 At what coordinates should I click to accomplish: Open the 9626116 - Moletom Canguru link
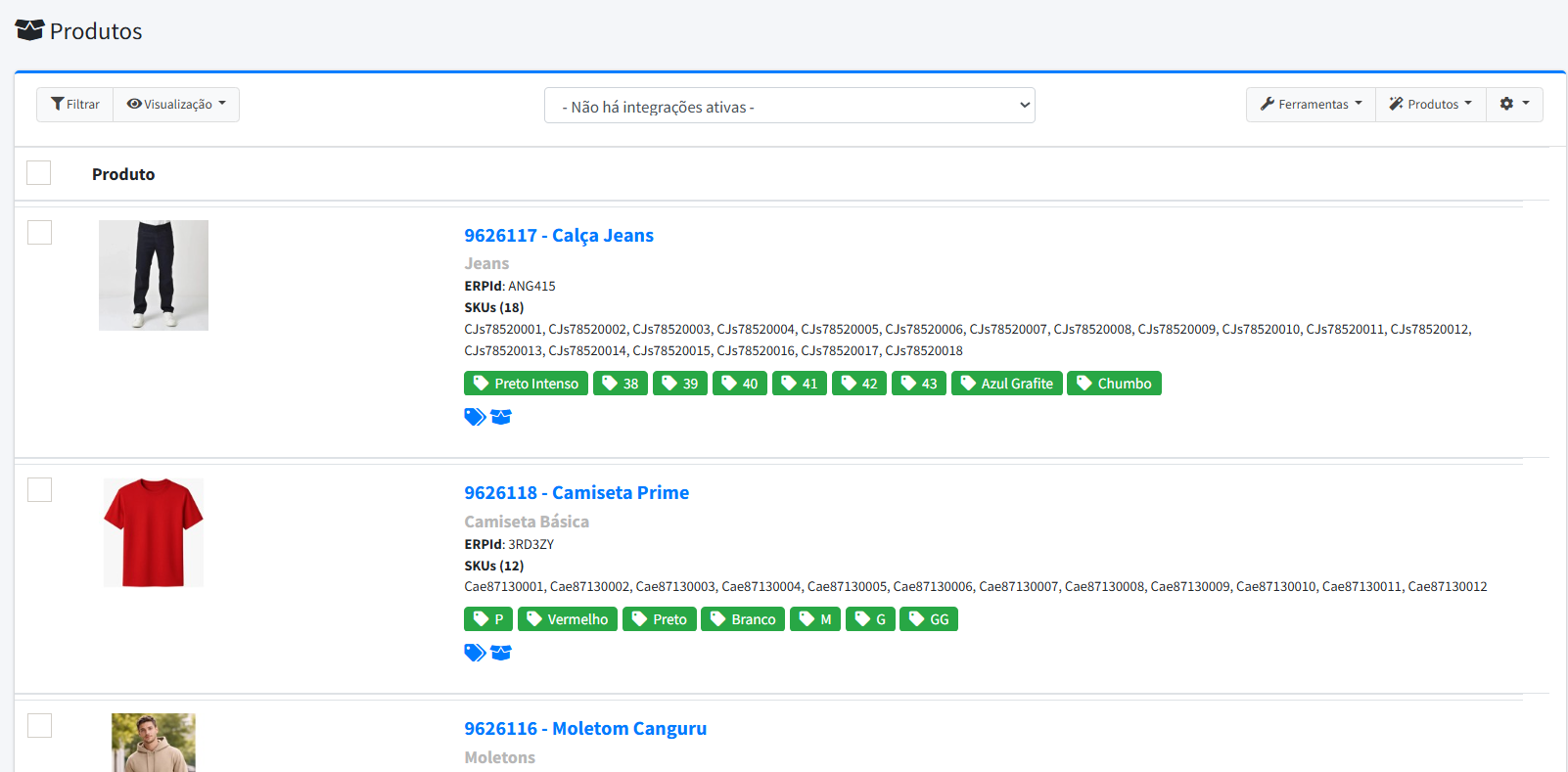point(585,729)
